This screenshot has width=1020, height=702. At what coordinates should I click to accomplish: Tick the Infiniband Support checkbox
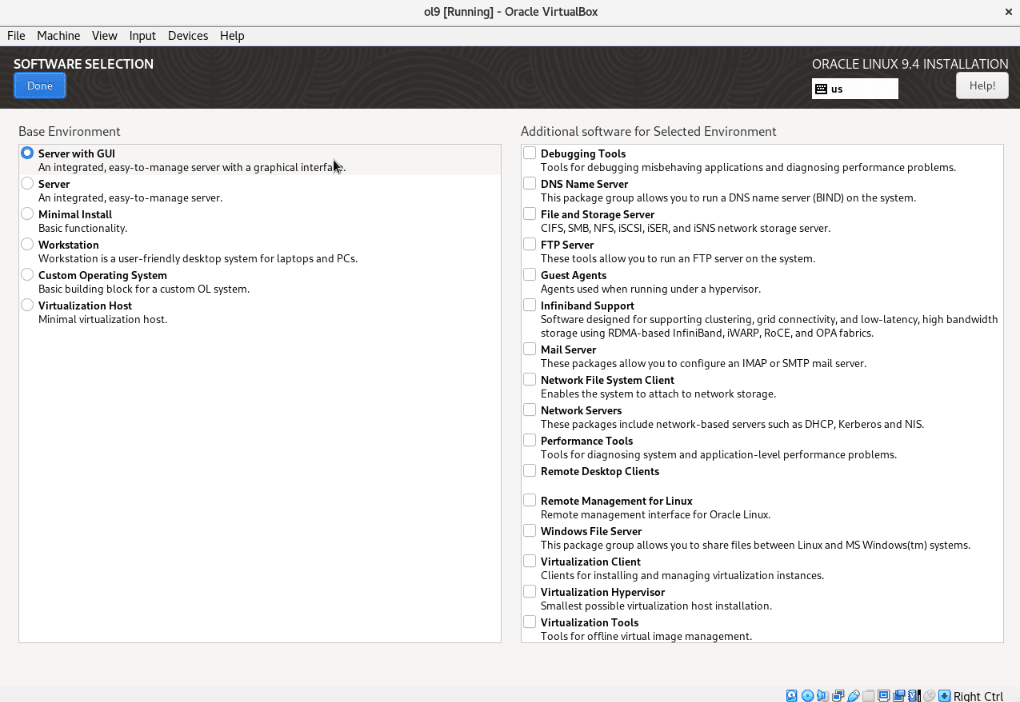[530, 304]
